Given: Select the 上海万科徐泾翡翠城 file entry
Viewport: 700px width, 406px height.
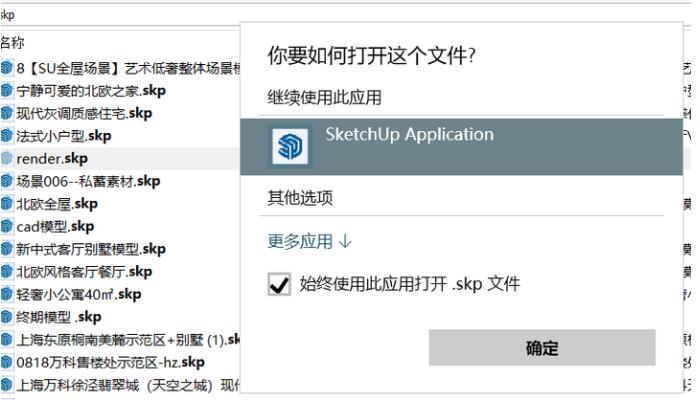Looking at the screenshot, I should (120, 385).
